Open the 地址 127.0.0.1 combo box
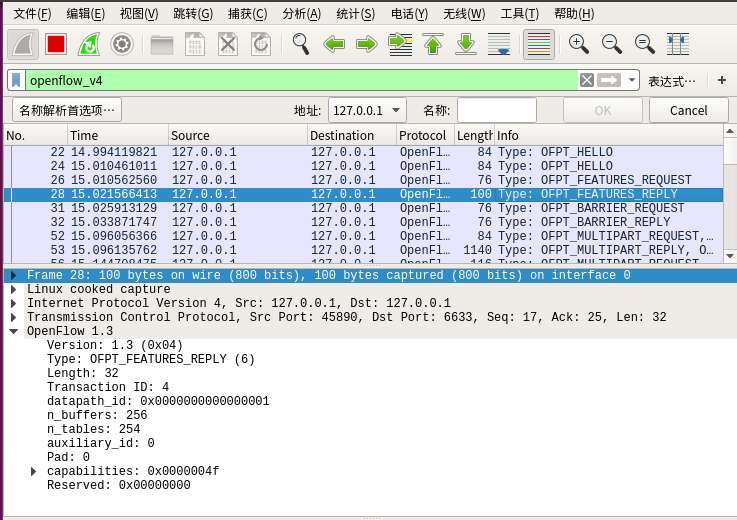The image size is (737, 520). (367, 110)
